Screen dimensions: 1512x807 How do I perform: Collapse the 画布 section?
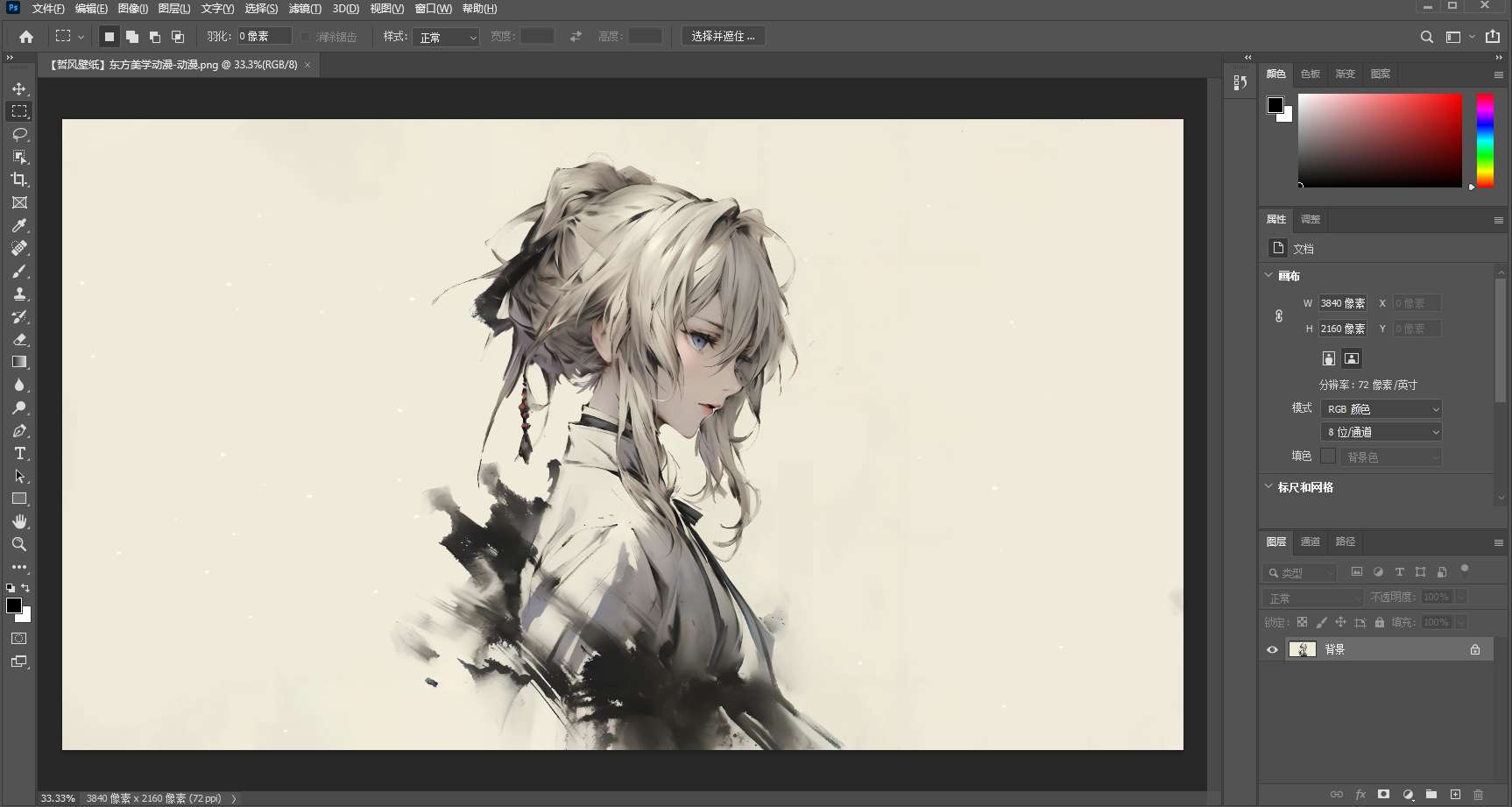pos(1268,275)
